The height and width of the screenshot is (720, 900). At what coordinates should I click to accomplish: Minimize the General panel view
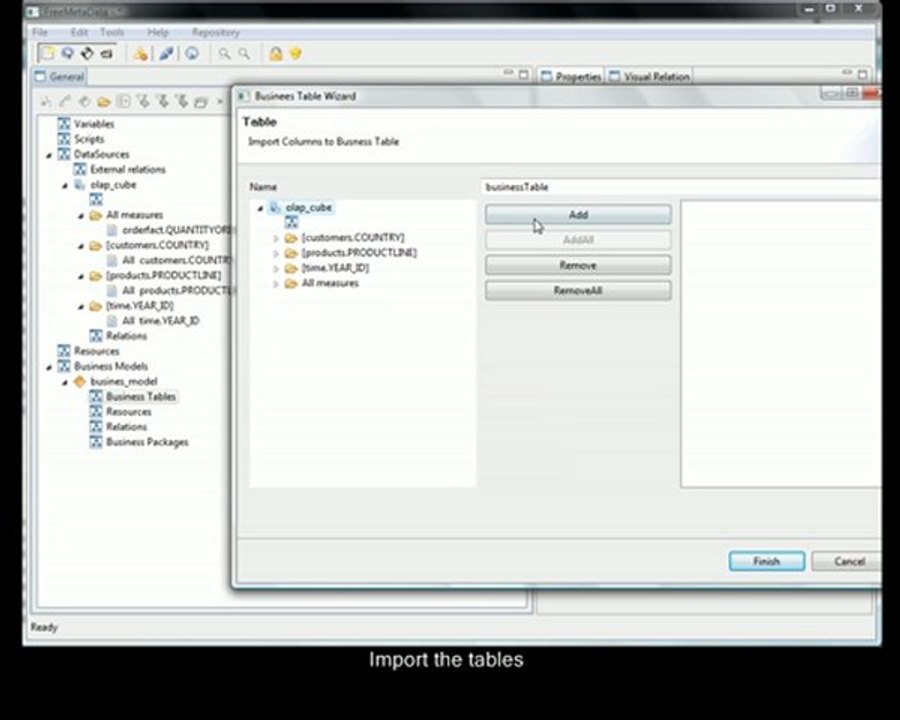tap(508, 73)
